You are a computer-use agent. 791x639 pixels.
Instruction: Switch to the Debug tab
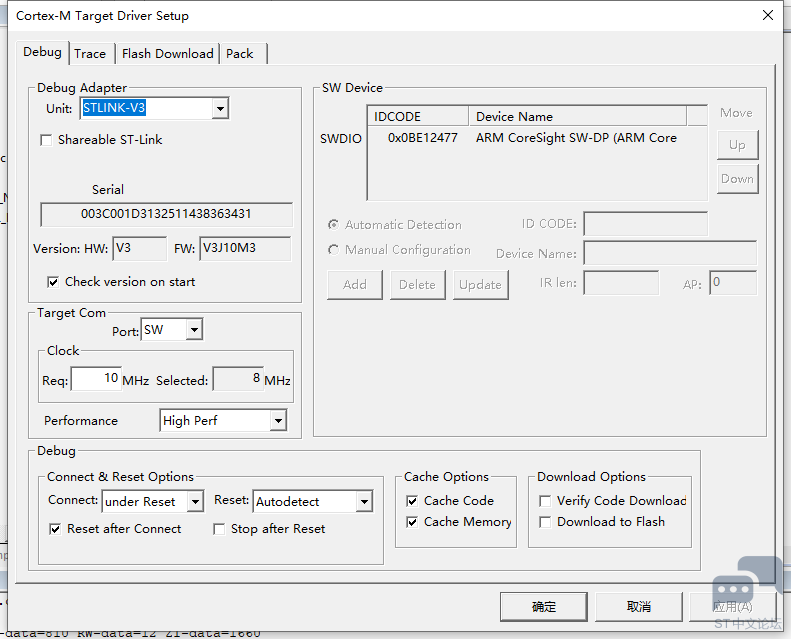(42, 52)
